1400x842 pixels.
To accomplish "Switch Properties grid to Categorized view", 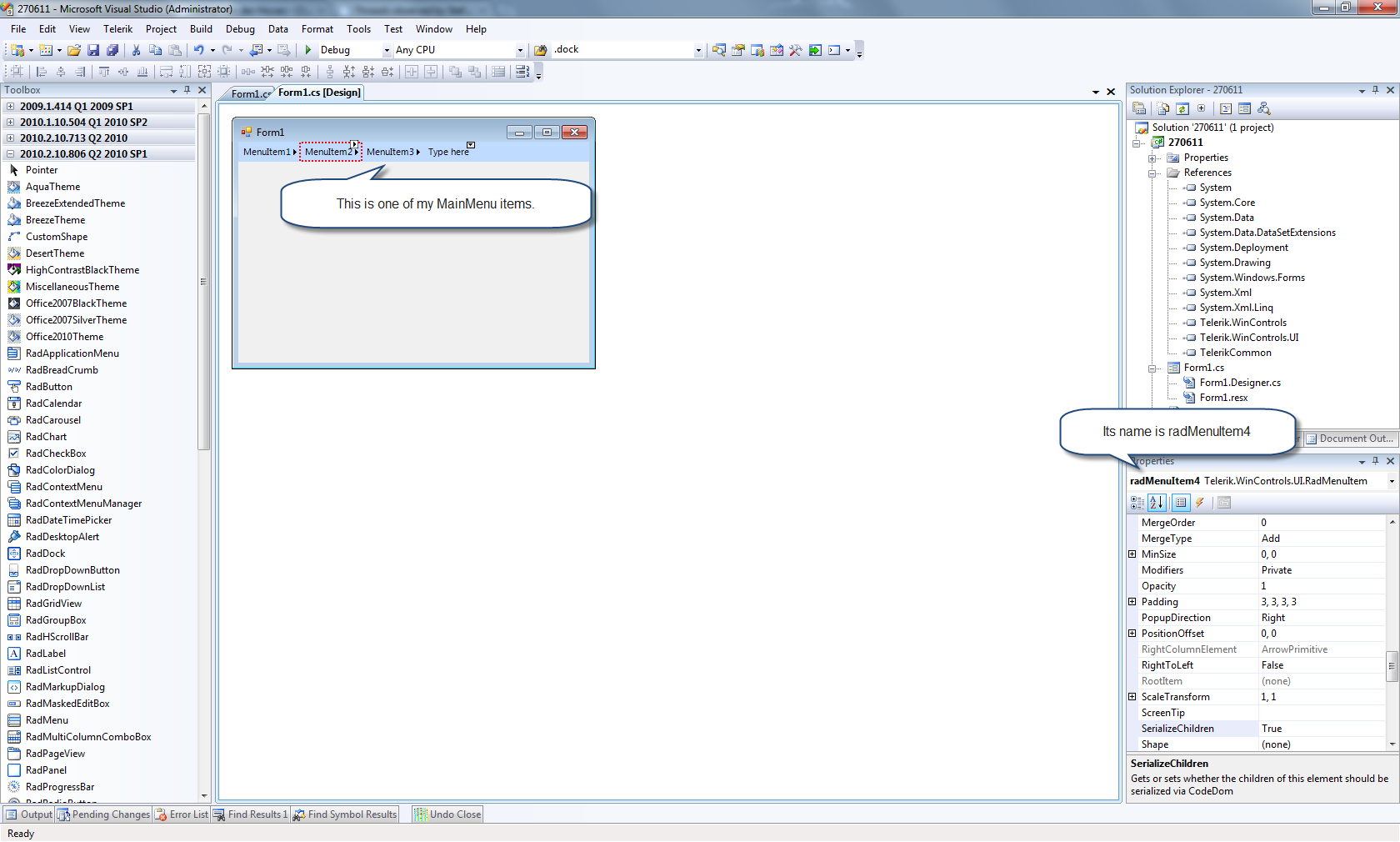I will click(x=1137, y=503).
